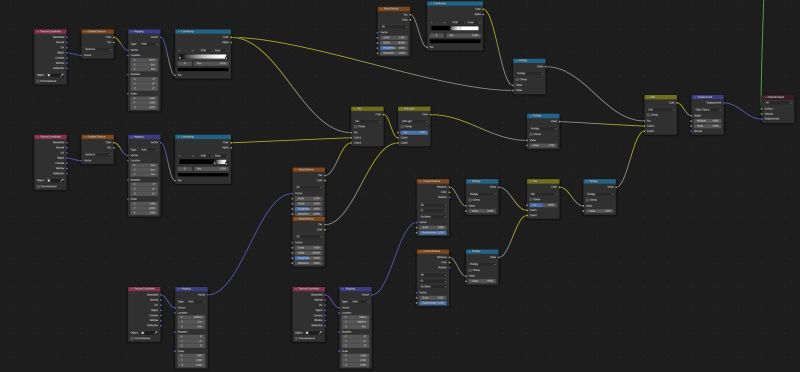The height and width of the screenshot is (372, 800).
Task: Collapse the lower Gradient Texture node
Action: click(x=84, y=137)
